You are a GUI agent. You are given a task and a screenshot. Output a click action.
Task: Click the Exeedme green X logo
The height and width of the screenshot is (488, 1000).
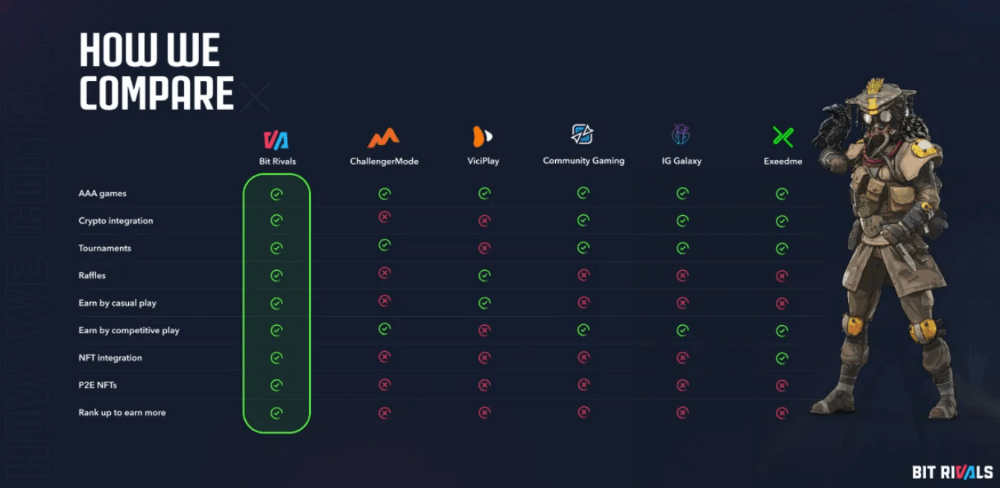tap(783, 137)
